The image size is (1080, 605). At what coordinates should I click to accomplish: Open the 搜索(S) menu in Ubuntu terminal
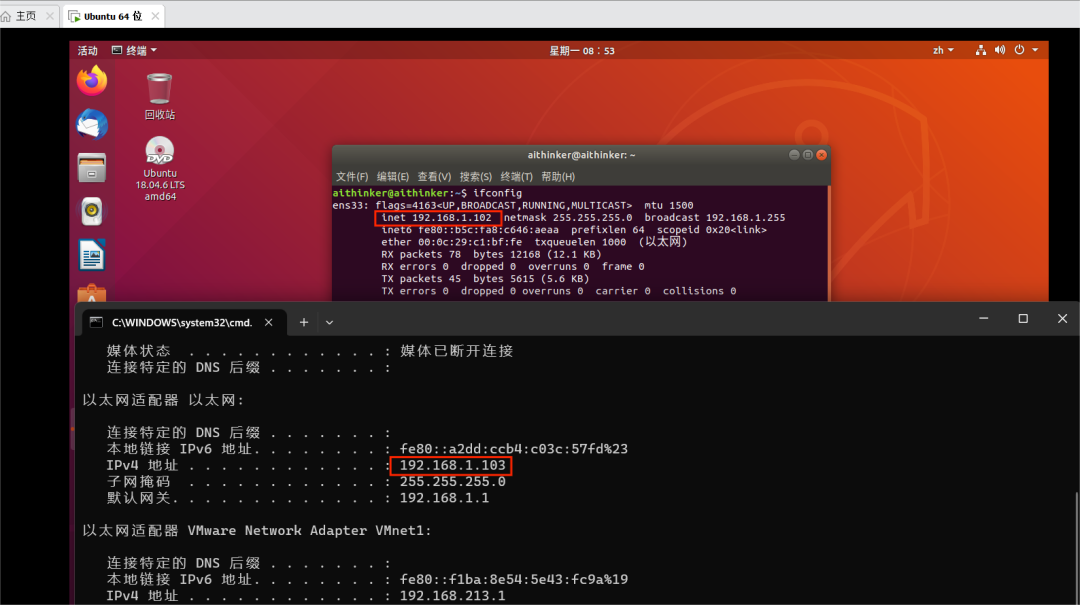[x=476, y=177]
